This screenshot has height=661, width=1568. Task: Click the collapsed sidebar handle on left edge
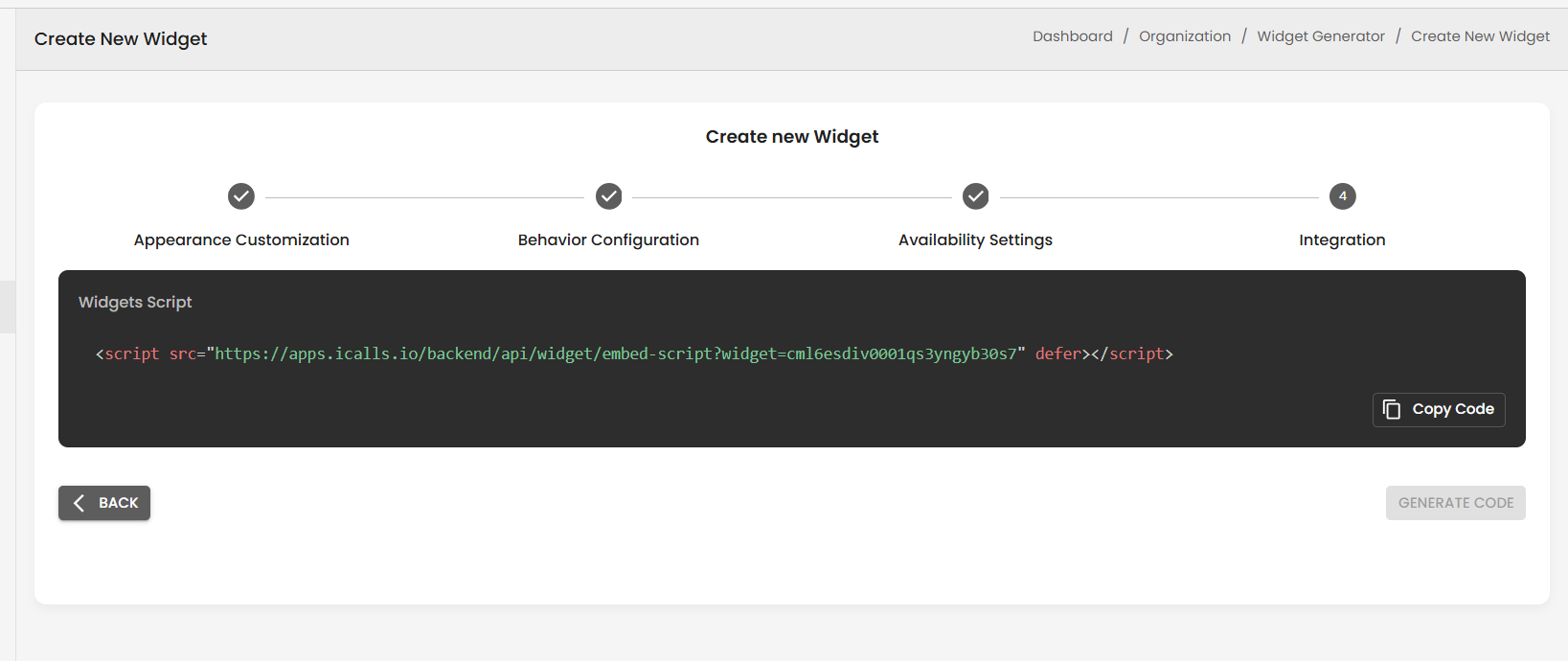coord(8,307)
